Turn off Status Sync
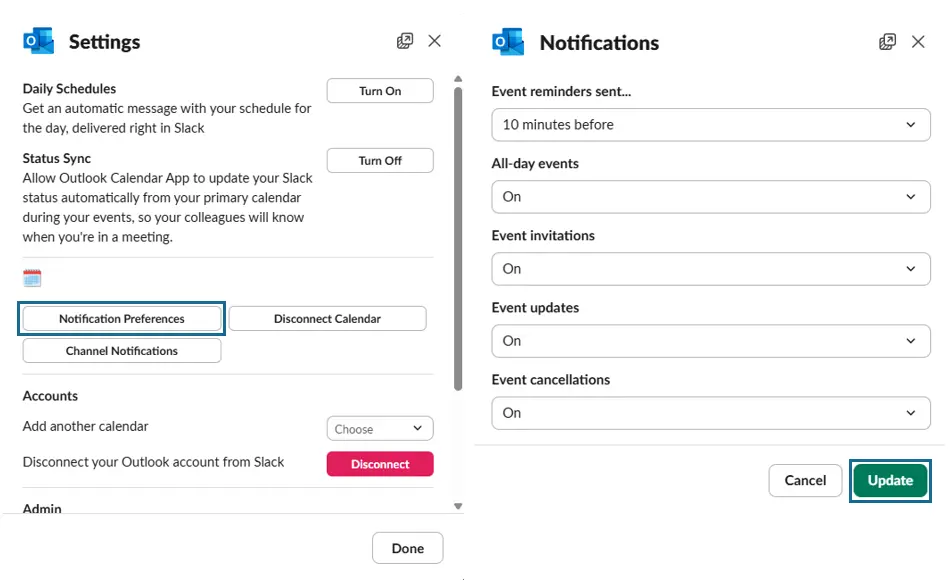 tap(380, 161)
